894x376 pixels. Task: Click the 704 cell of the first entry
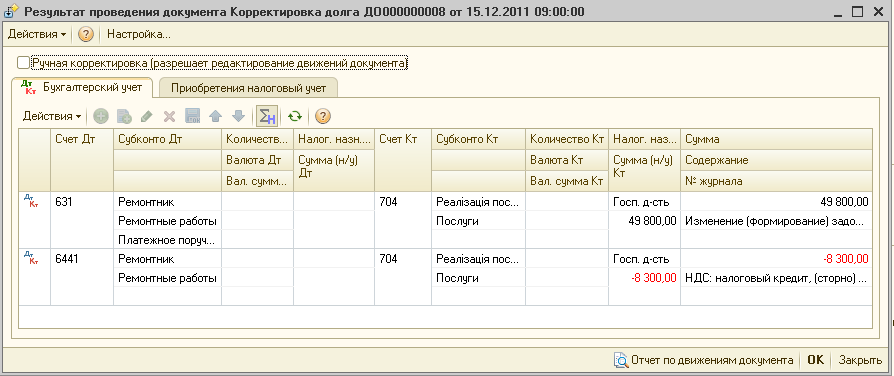pyautogui.click(x=403, y=201)
